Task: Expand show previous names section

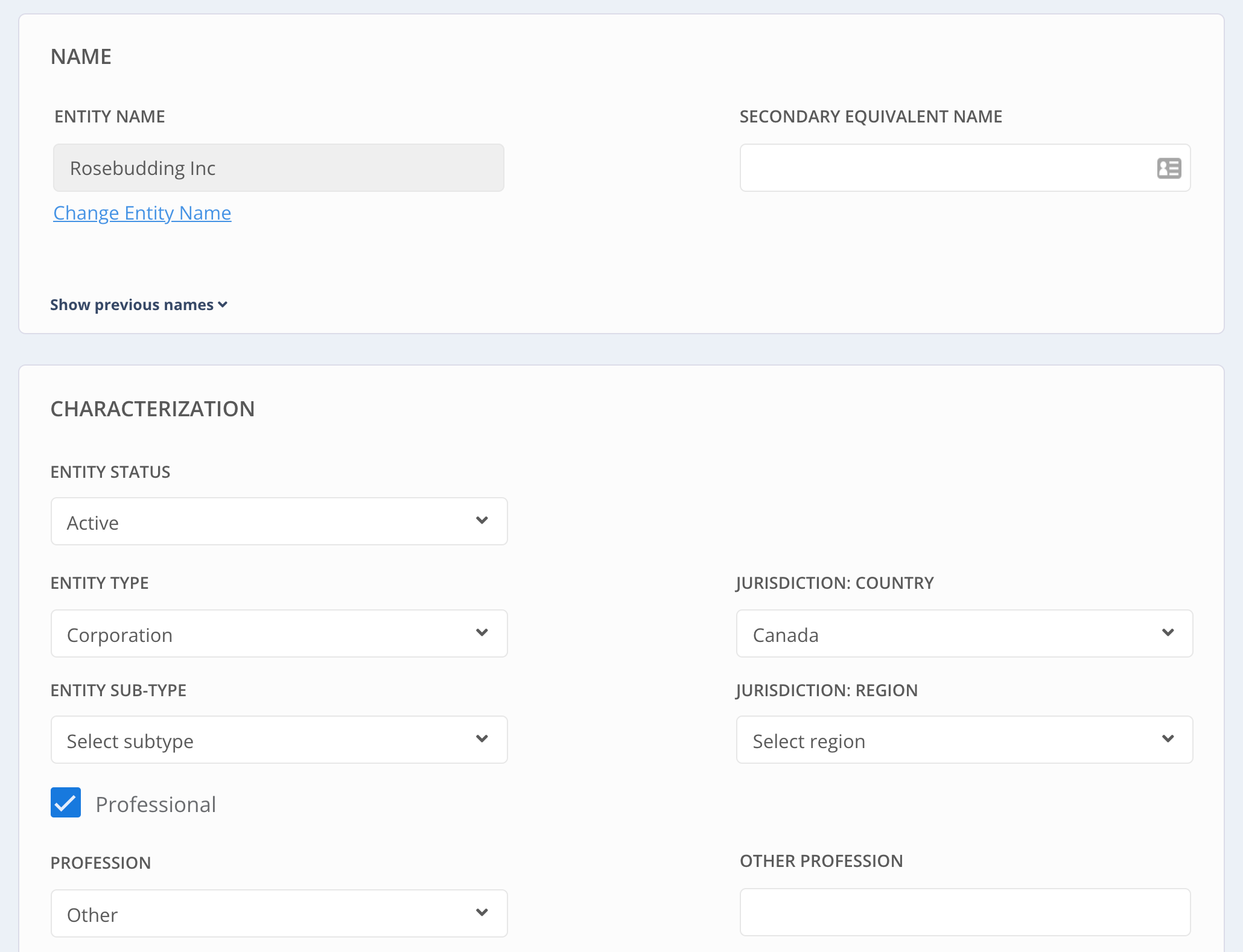Action: [x=139, y=304]
